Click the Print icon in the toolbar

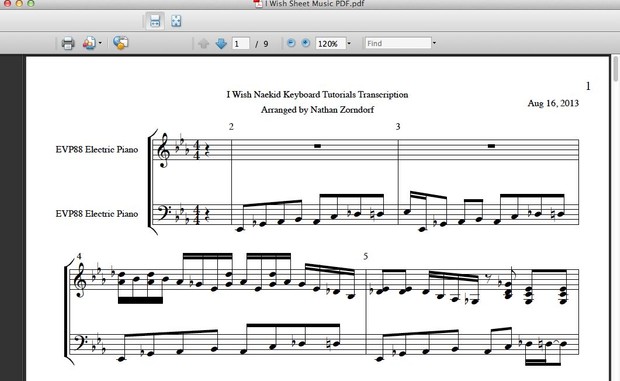coord(68,43)
